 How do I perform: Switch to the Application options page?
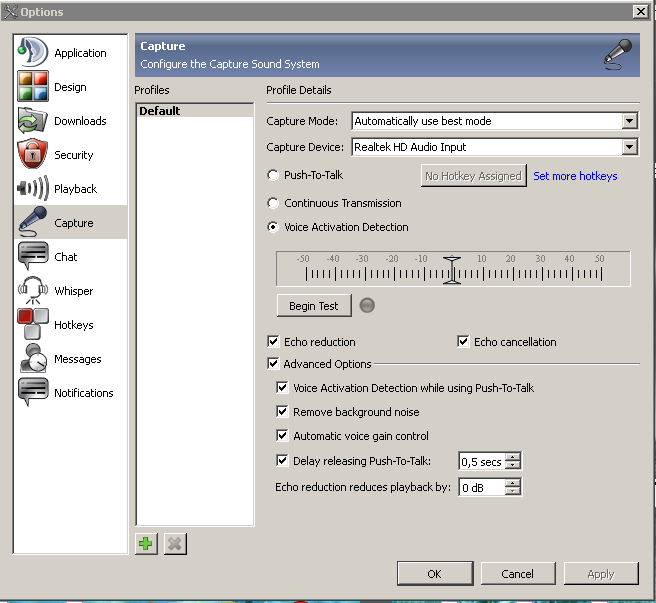[70, 52]
